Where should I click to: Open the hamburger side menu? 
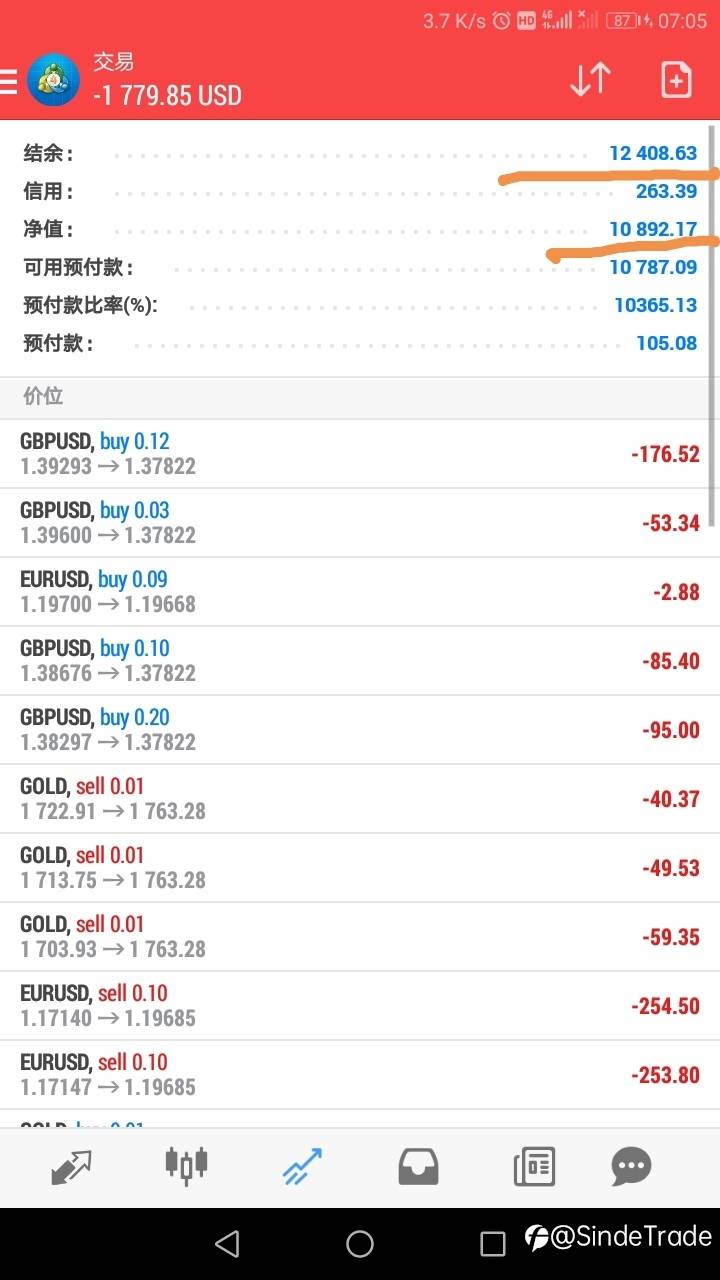[x=9, y=81]
